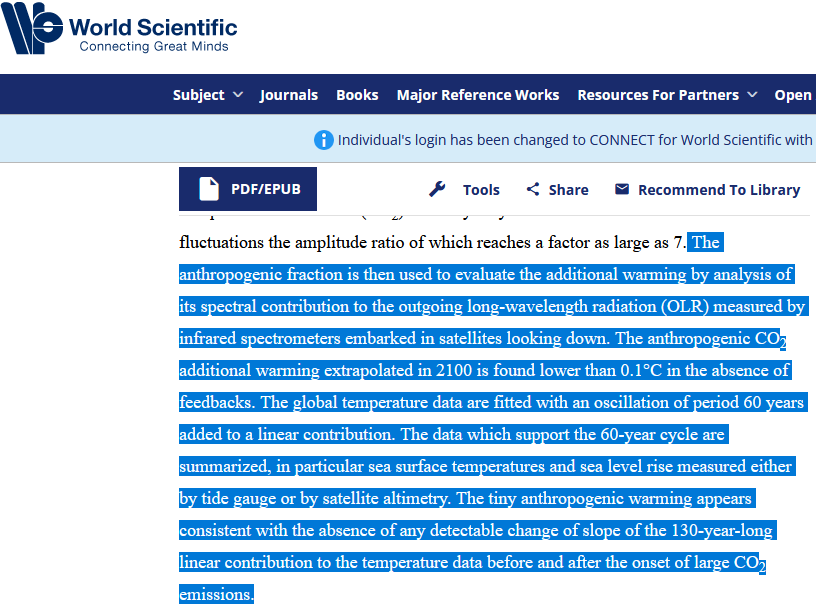Open Major Reference Works
The width and height of the screenshot is (816, 606).
(478, 95)
